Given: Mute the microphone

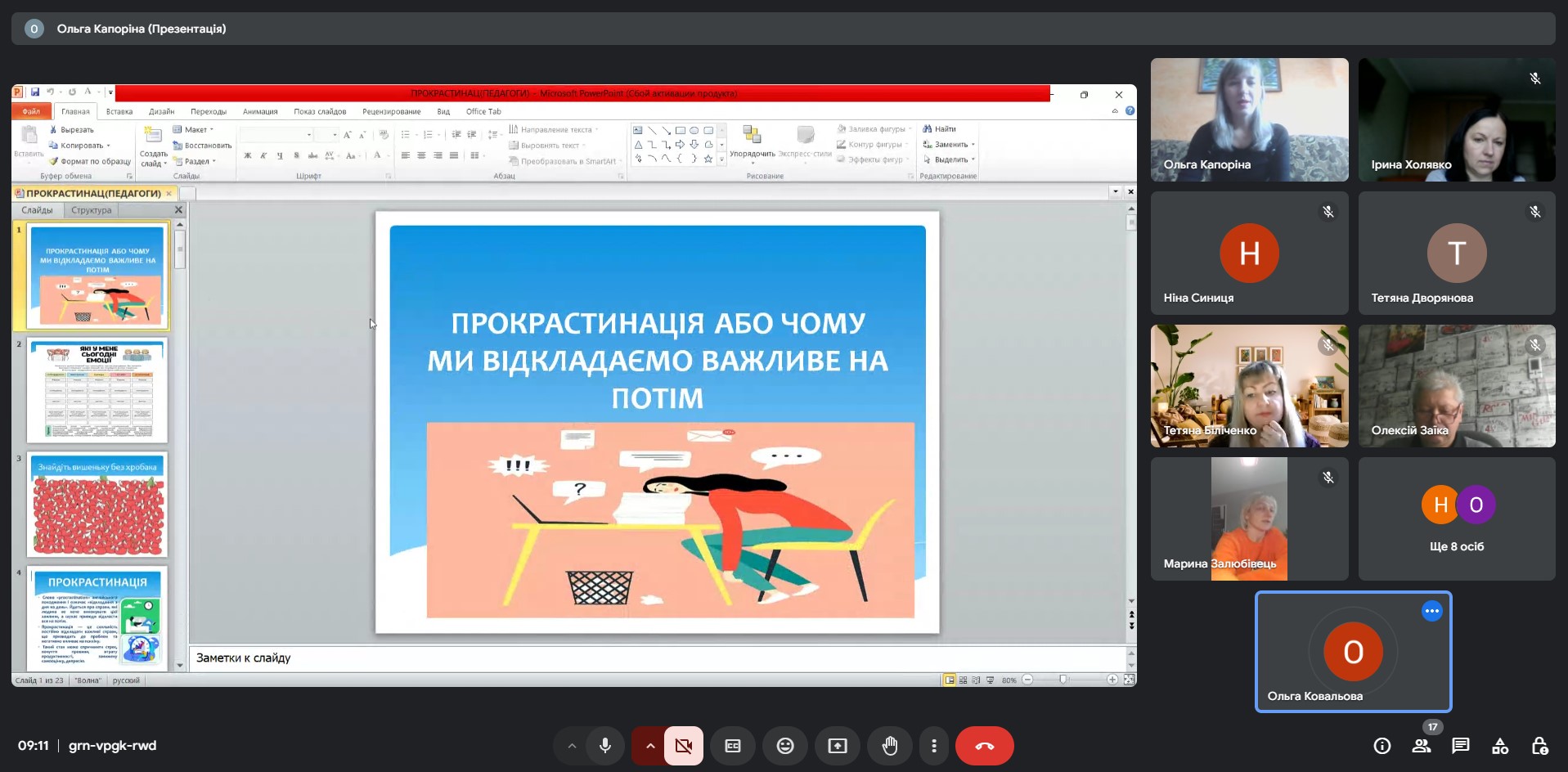Looking at the screenshot, I should coord(605,746).
